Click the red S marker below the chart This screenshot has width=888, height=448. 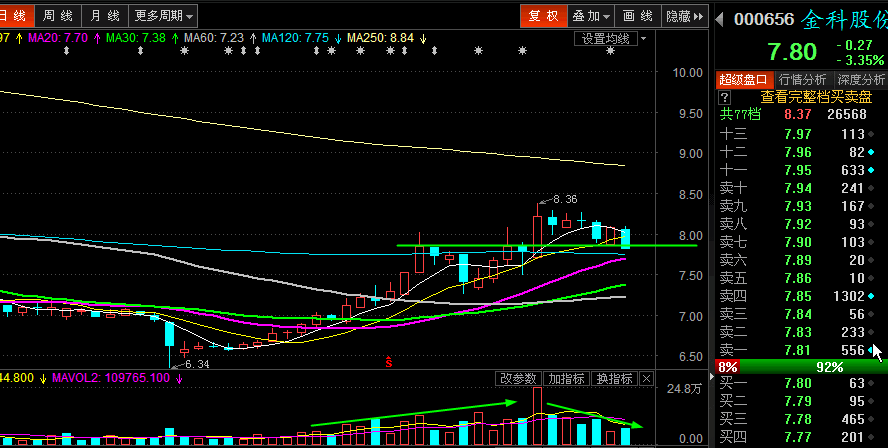tap(388, 362)
